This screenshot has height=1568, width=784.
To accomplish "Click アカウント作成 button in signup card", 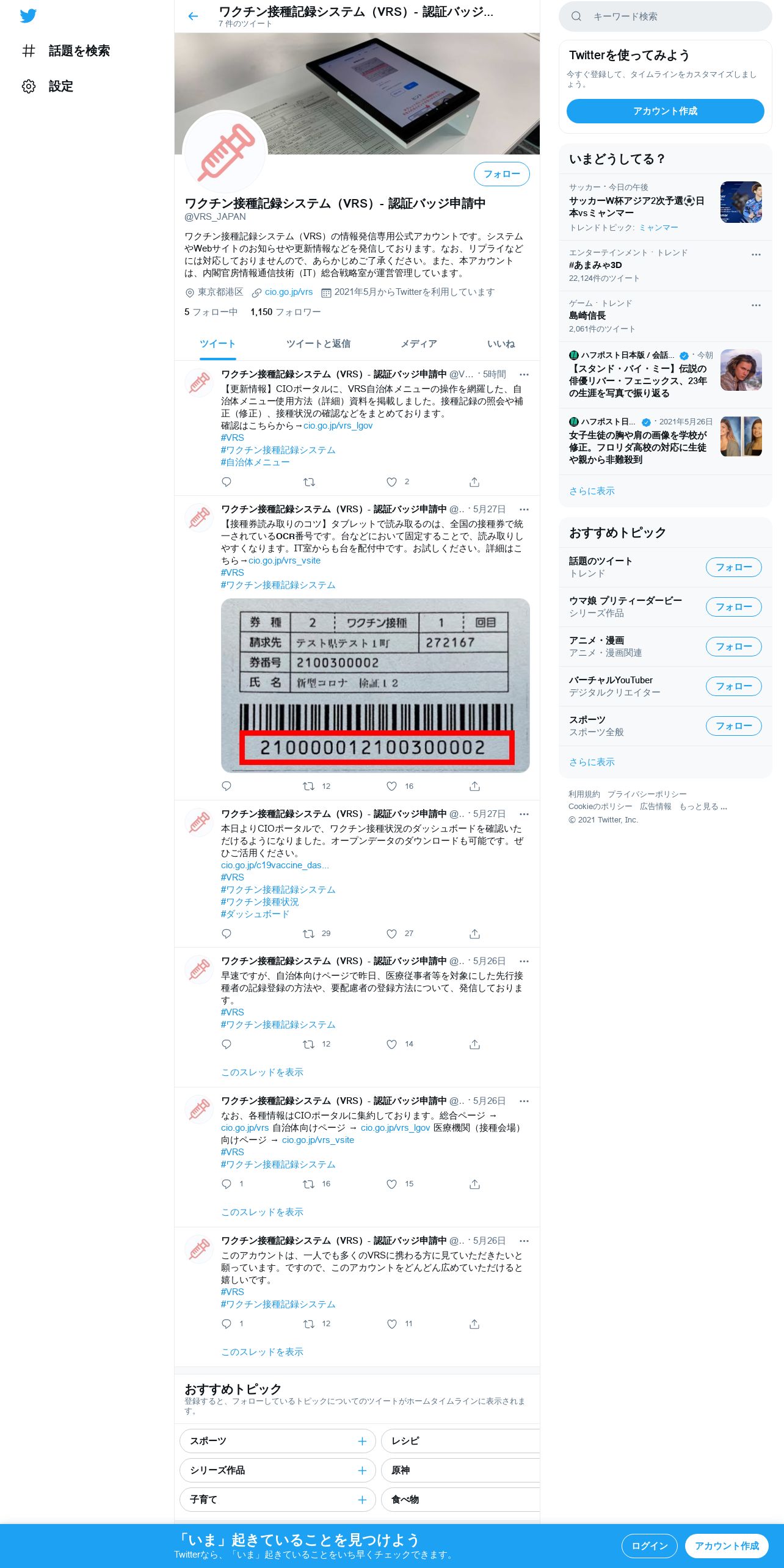I will (x=665, y=111).
